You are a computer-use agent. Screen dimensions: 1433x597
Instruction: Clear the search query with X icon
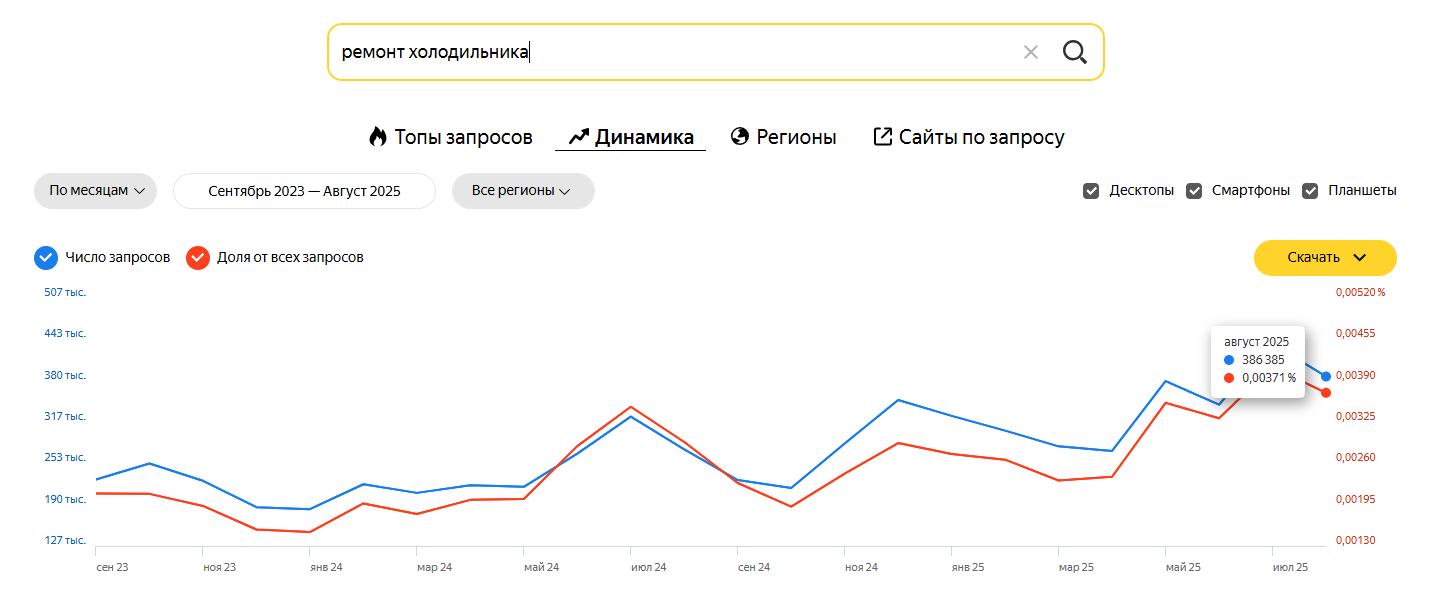1031,52
